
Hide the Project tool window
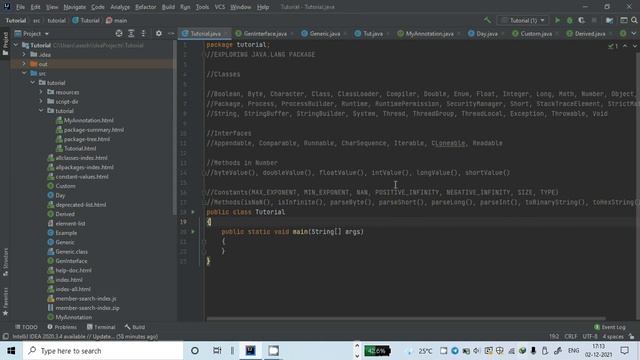pos(171,33)
